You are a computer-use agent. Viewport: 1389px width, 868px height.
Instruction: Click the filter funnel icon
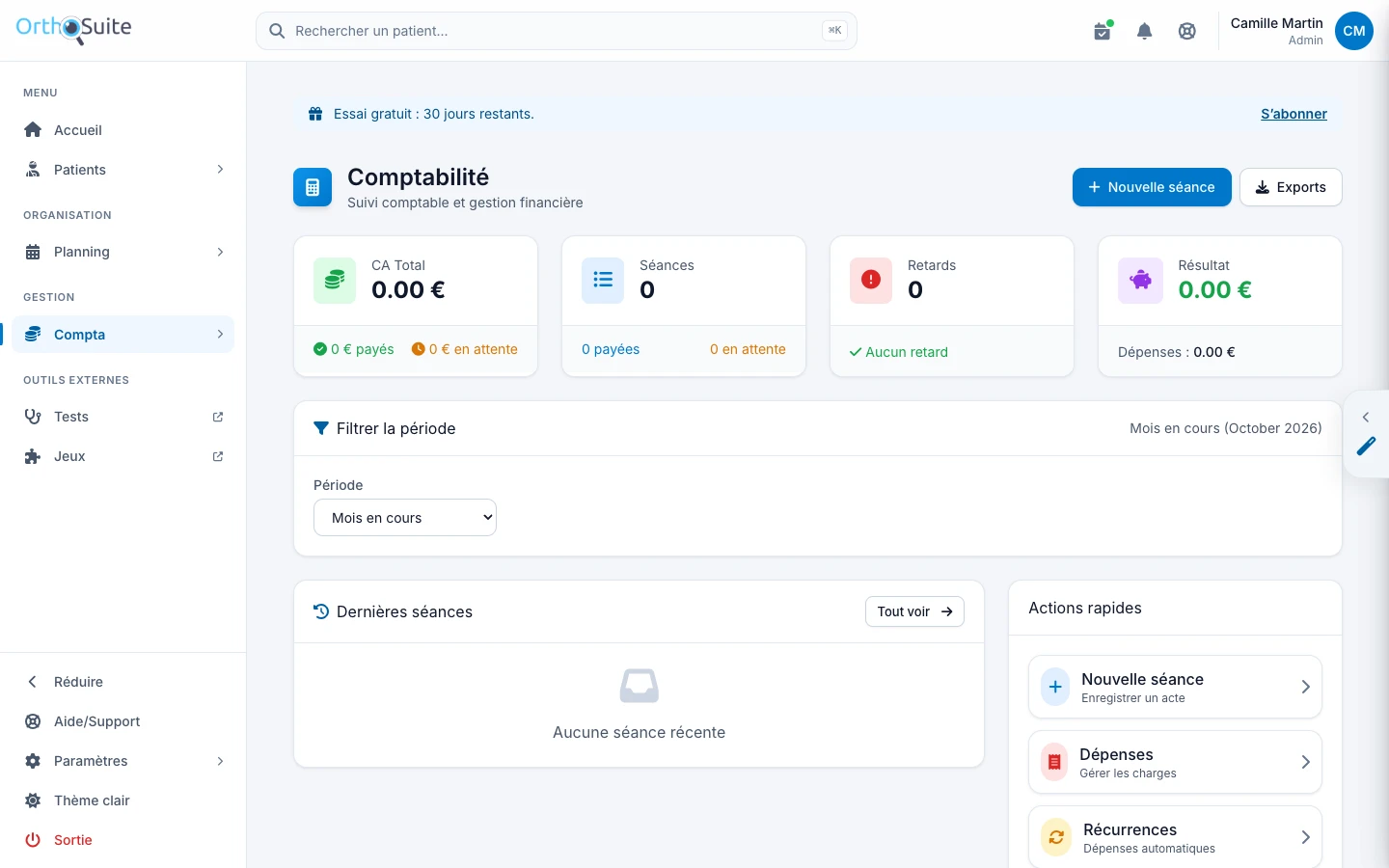point(321,428)
